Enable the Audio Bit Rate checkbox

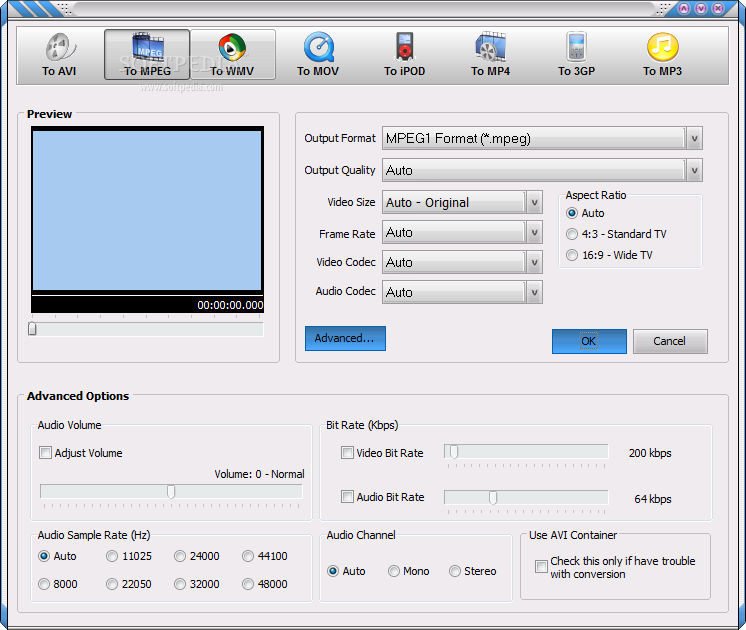(x=347, y=497)
